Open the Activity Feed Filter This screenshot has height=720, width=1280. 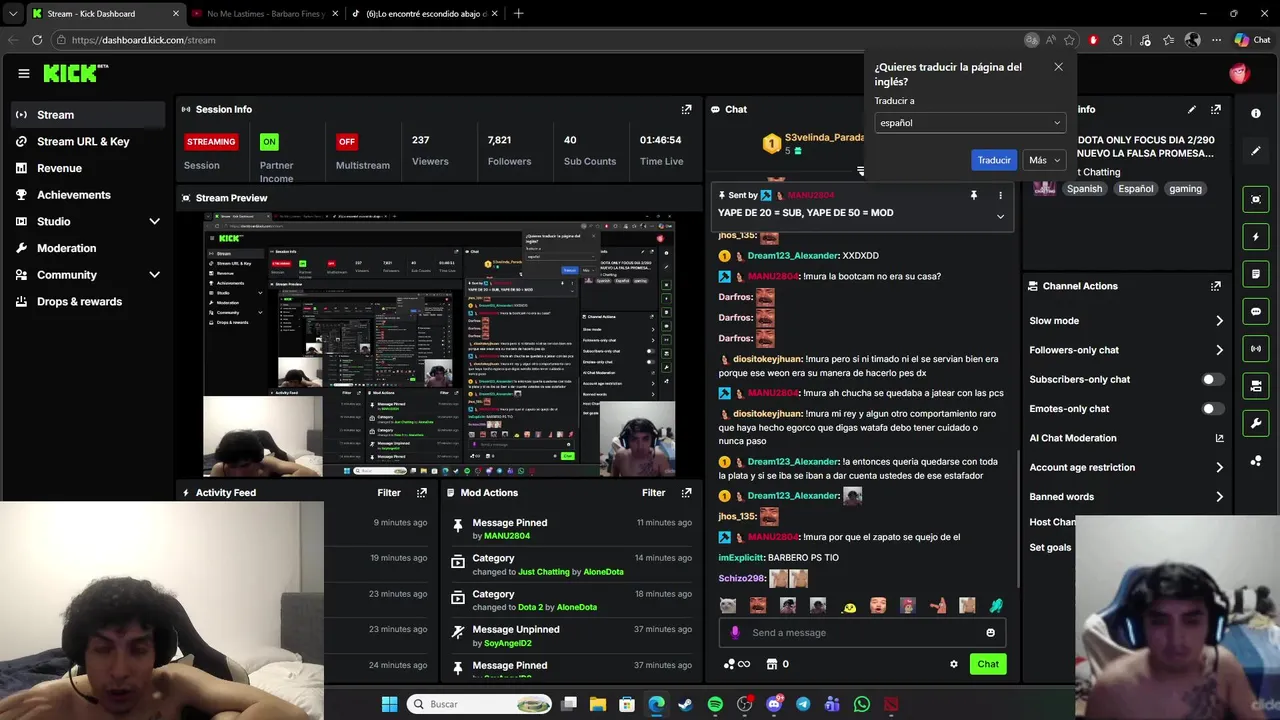coord(389,493)
